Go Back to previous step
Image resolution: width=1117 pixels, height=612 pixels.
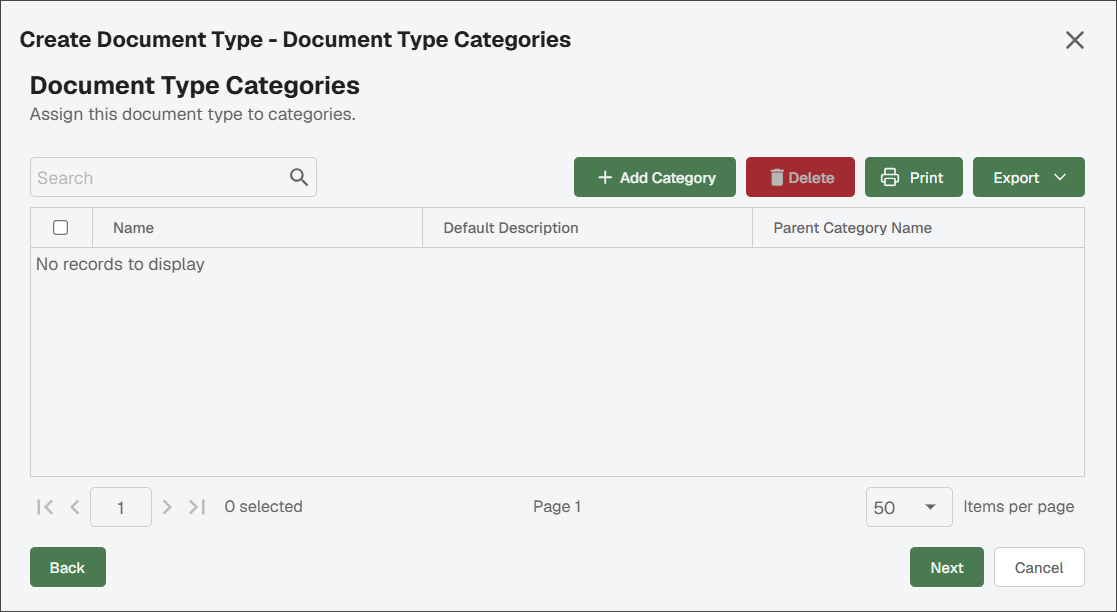(68, 567)
